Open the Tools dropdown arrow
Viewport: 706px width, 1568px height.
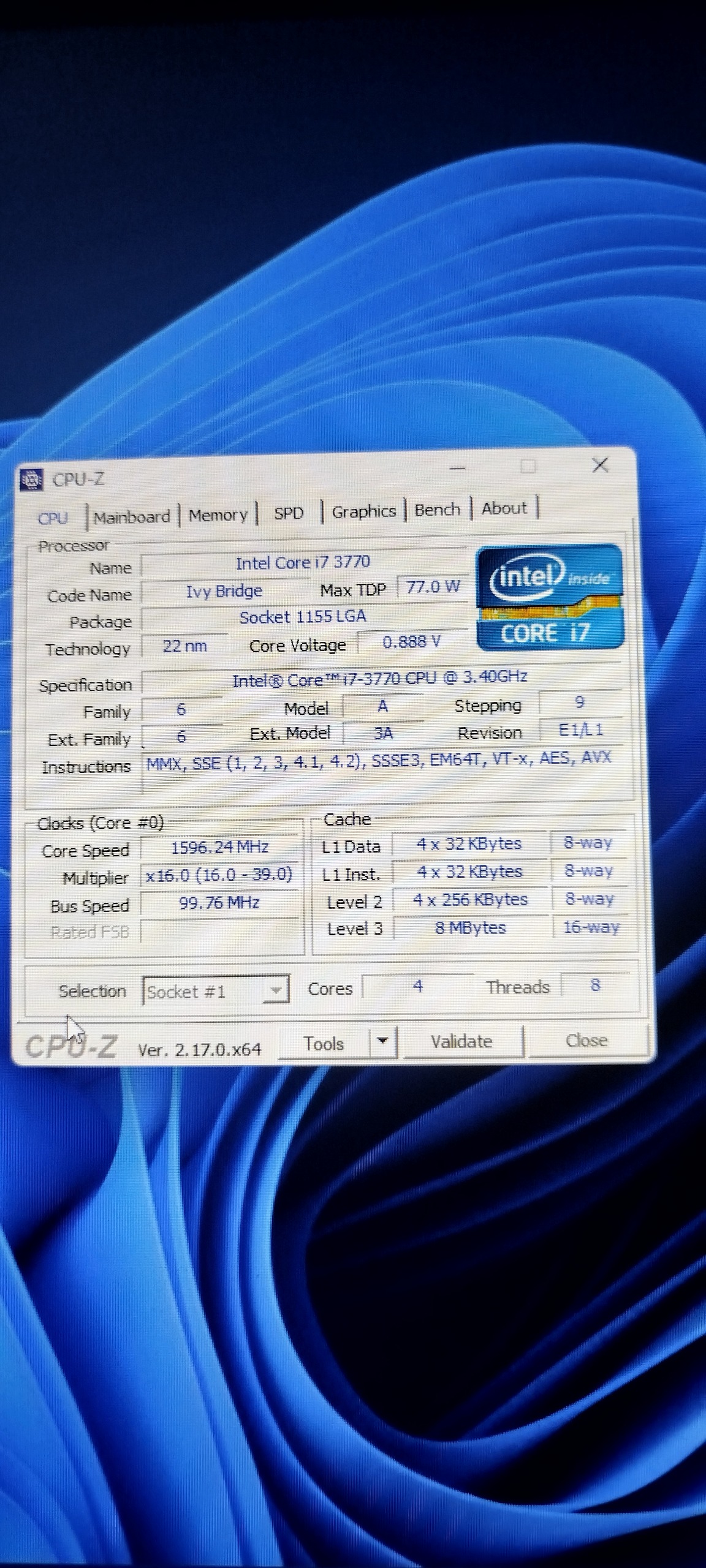tap(382, 1041)
